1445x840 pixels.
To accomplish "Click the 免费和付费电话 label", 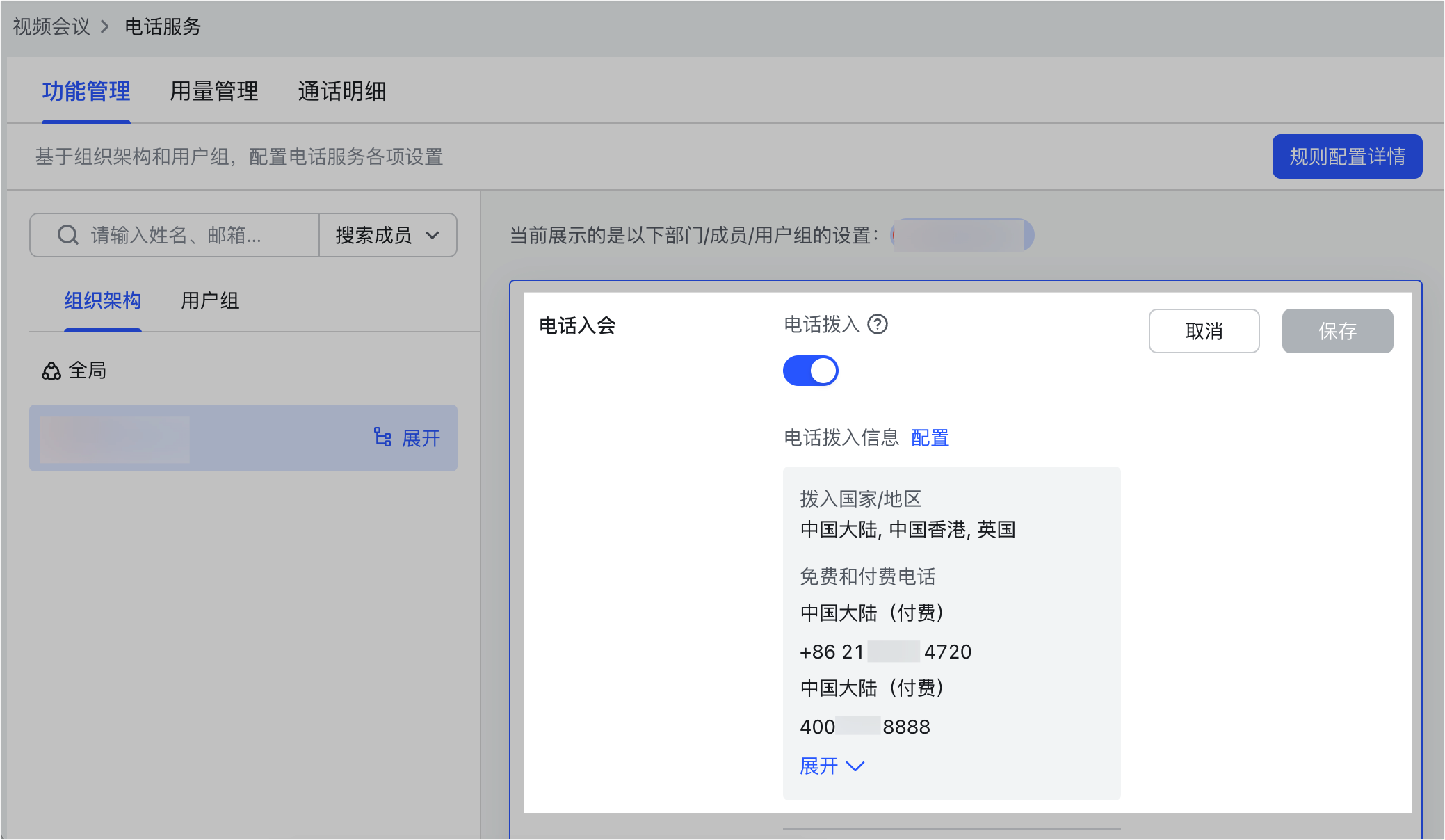I will (x=867, y=576).
